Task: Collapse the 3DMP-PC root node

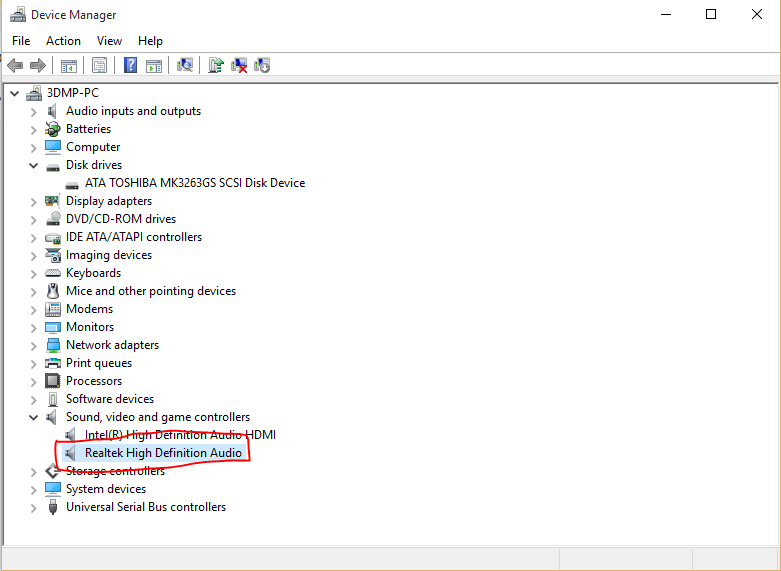Action: point(15,93)
